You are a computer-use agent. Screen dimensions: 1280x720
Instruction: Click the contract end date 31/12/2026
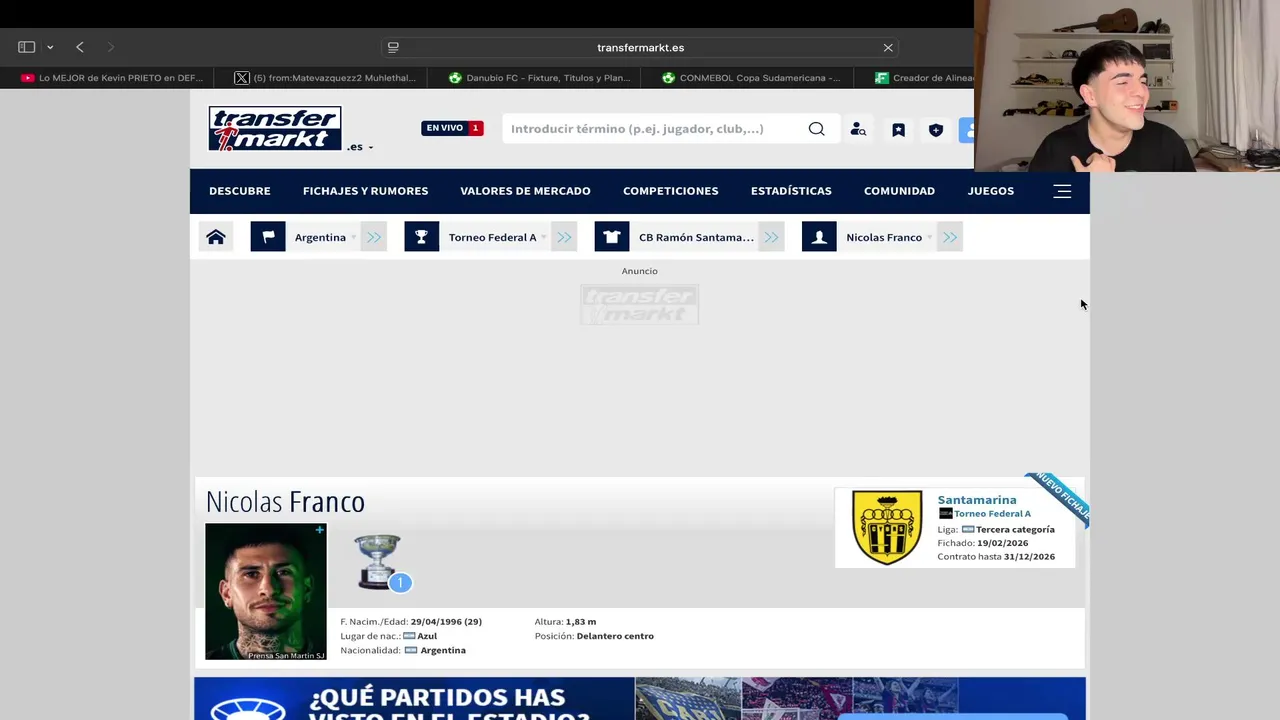point(1029,556)
